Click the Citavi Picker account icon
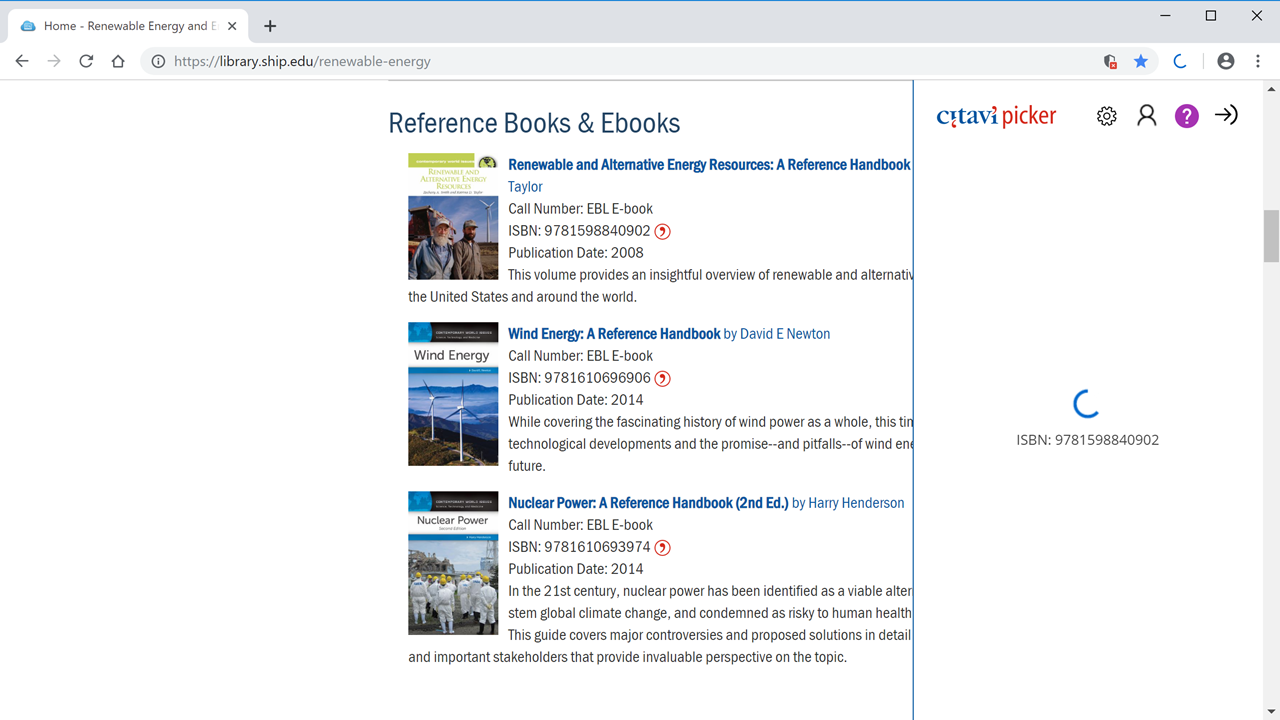1280x720 pixels. point(1147,116)
